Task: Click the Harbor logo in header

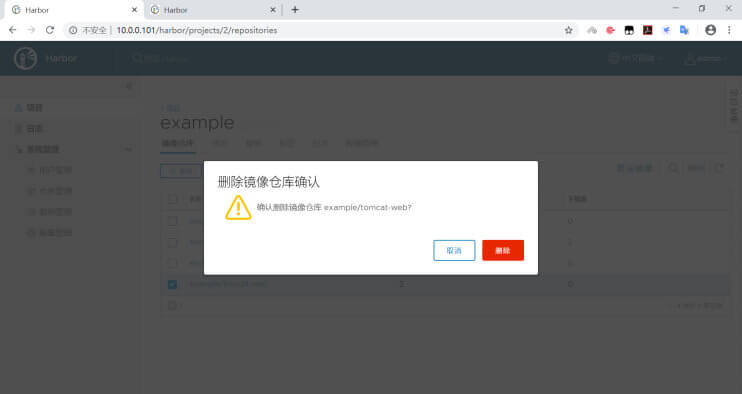Action: (x=26, y=59)
